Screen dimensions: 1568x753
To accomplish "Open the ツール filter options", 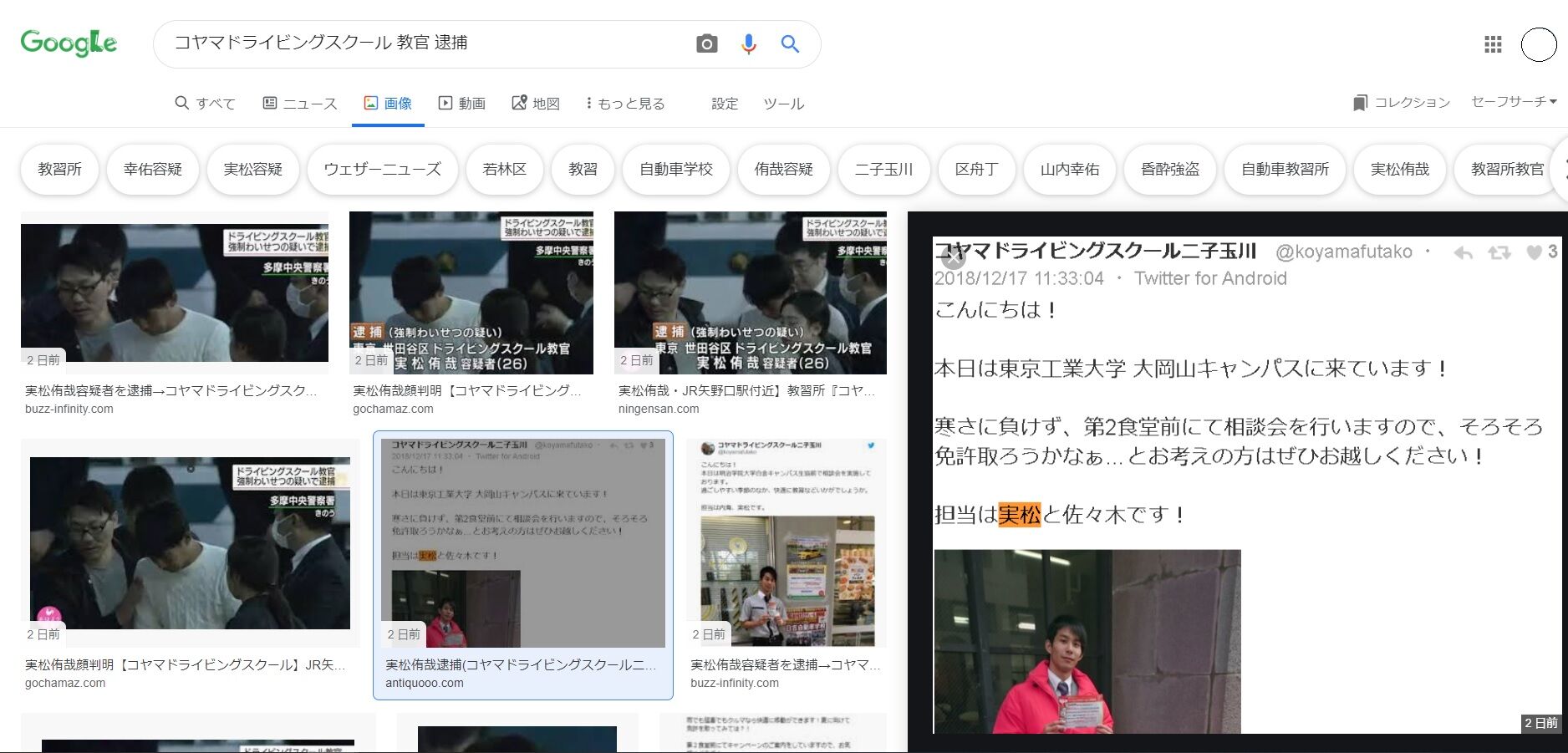I will [x=783, y=104].
